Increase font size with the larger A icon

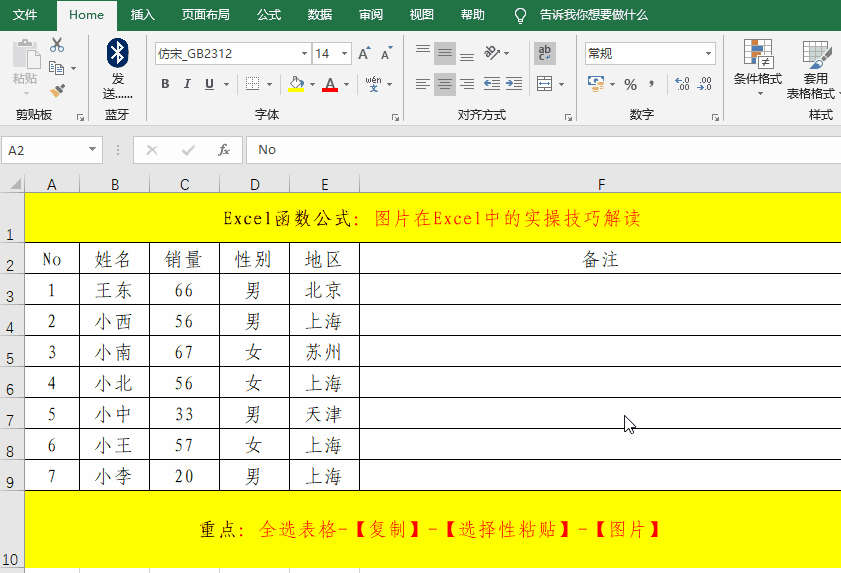point(364,54)
